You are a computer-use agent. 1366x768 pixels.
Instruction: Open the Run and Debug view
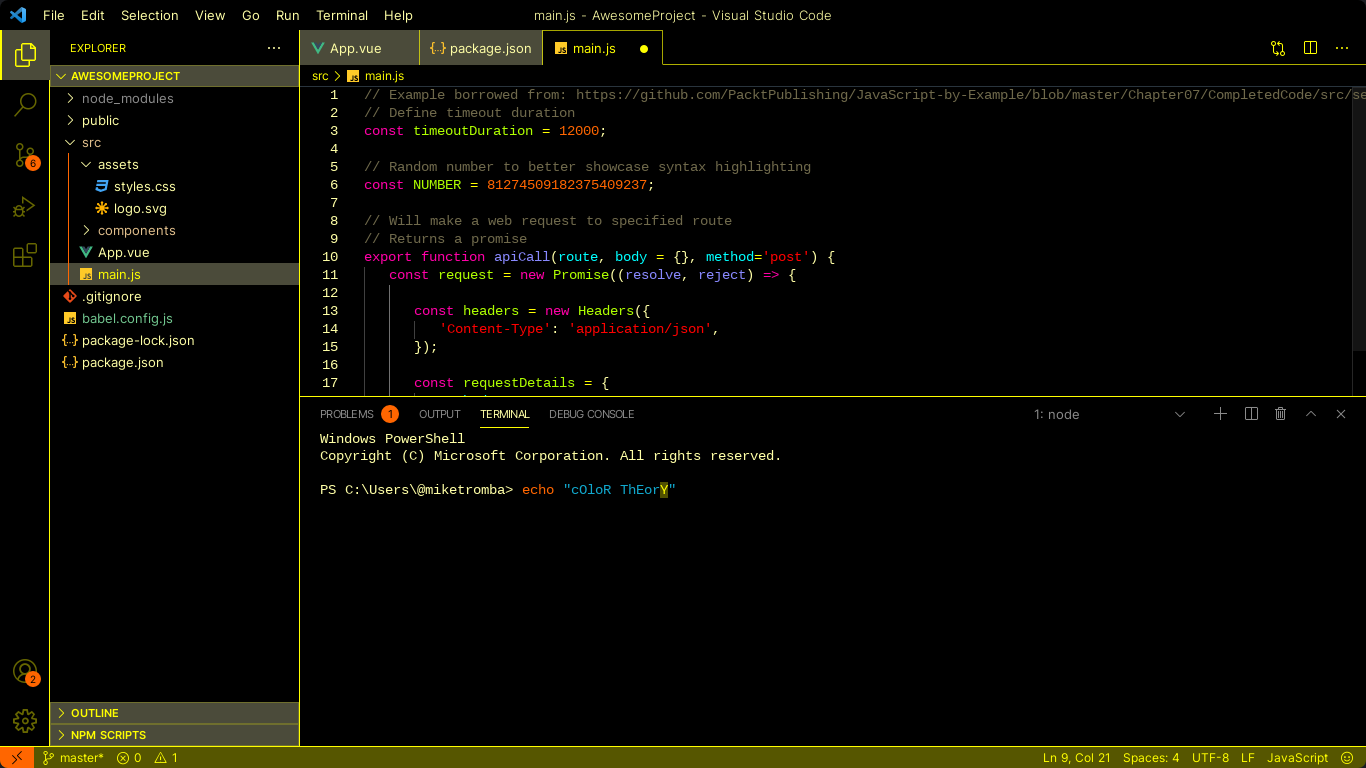(25, 206)
